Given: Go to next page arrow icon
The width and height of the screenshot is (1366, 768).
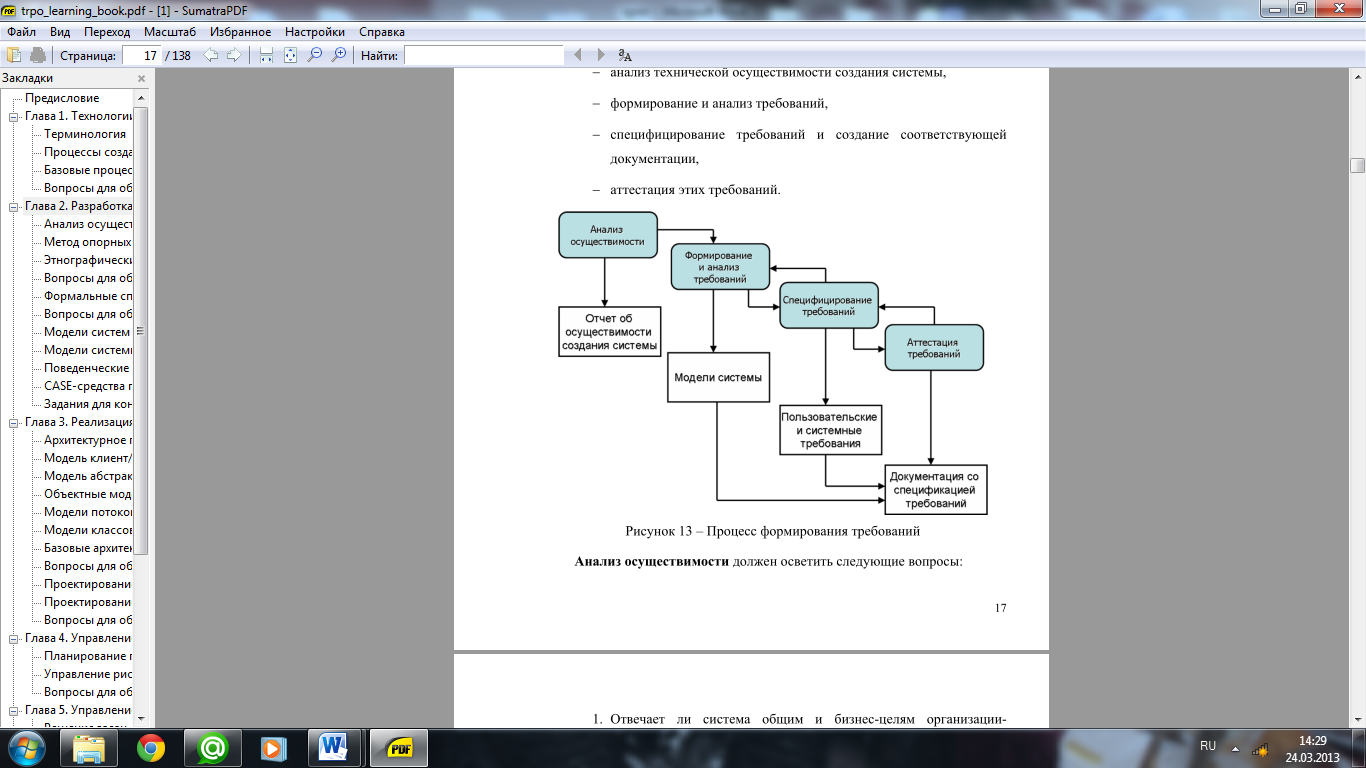Looking at the screenshot, I should [233, 55].
